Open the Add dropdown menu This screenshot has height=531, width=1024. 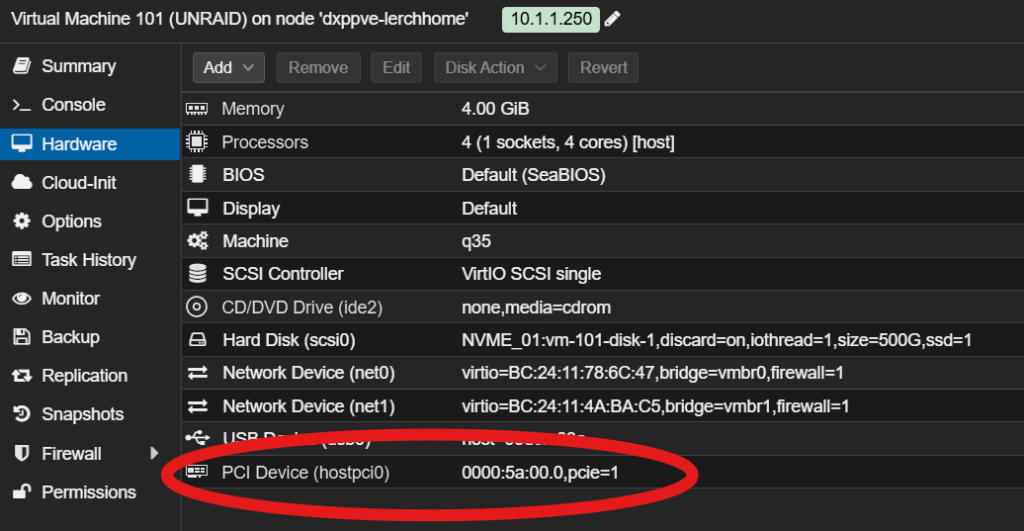pos(228,68)
